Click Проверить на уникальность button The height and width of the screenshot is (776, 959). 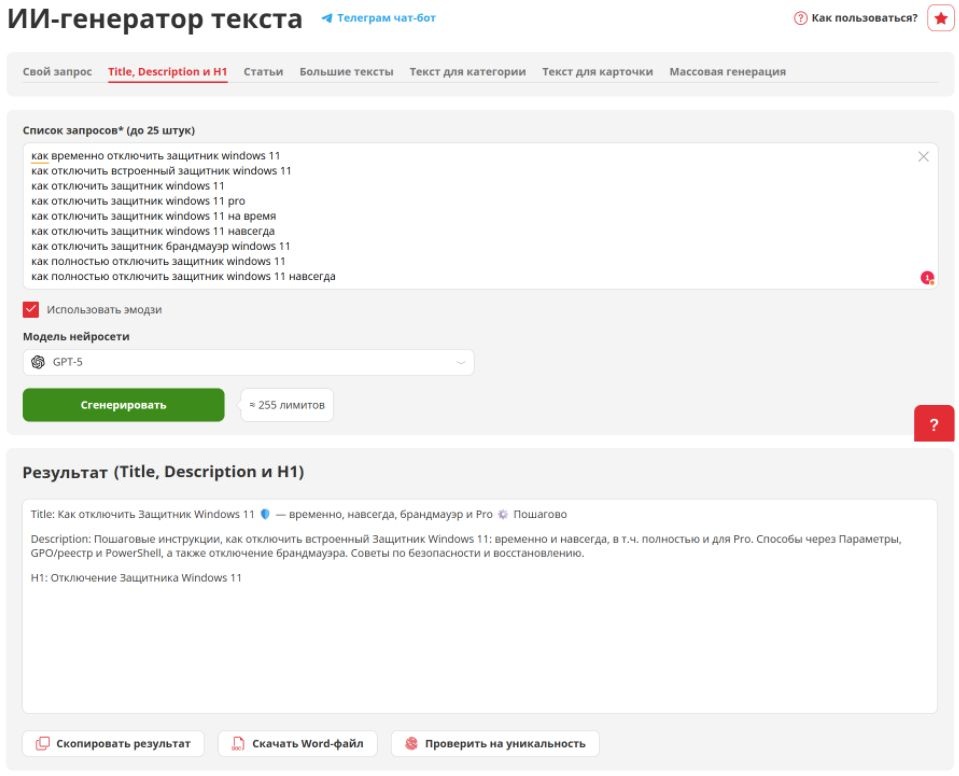pos(495,744)
